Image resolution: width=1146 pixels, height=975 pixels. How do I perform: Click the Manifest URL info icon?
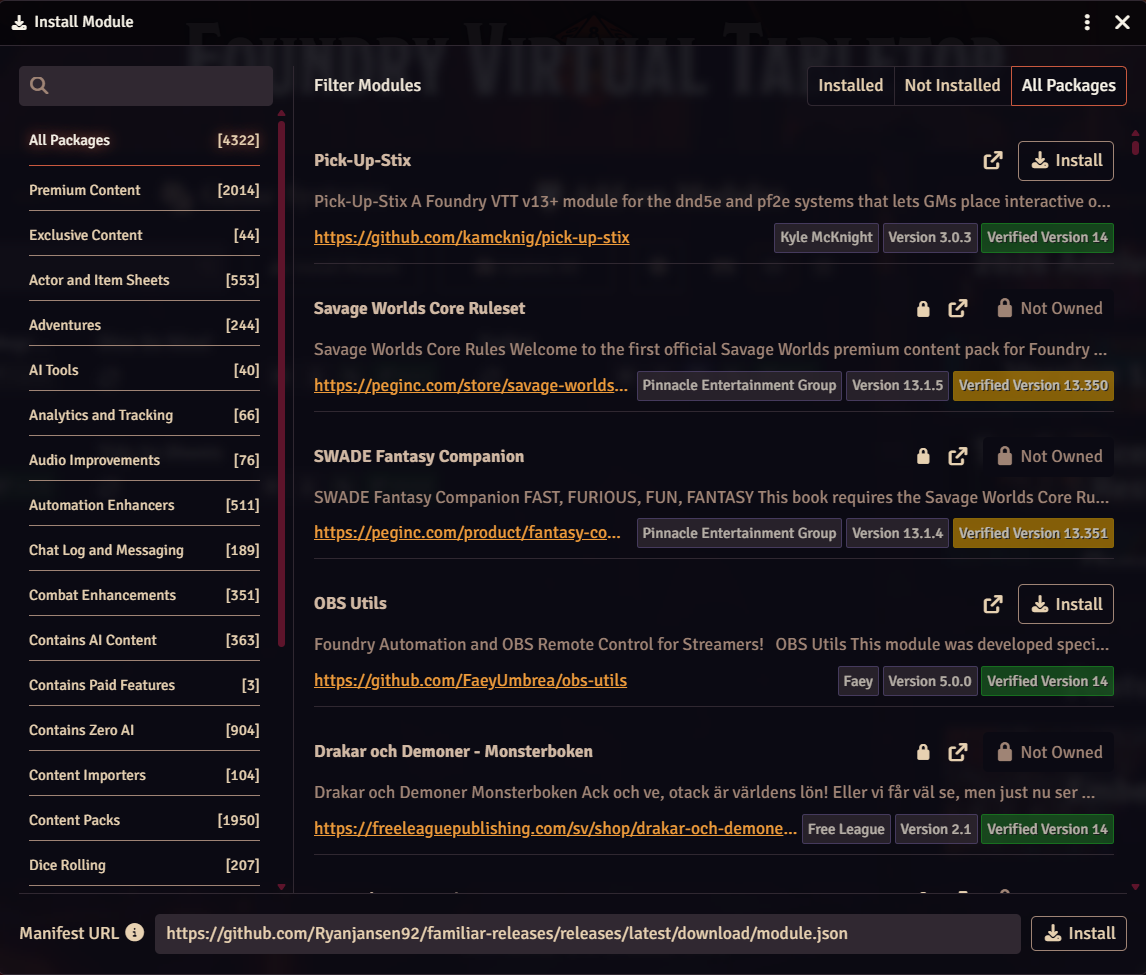tap(134, 933)
